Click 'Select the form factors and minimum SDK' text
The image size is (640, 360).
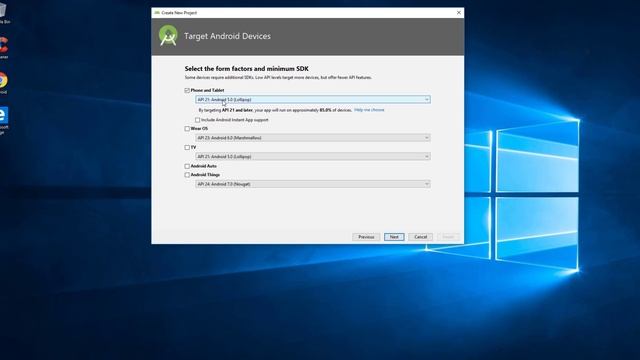pos(247,69)
